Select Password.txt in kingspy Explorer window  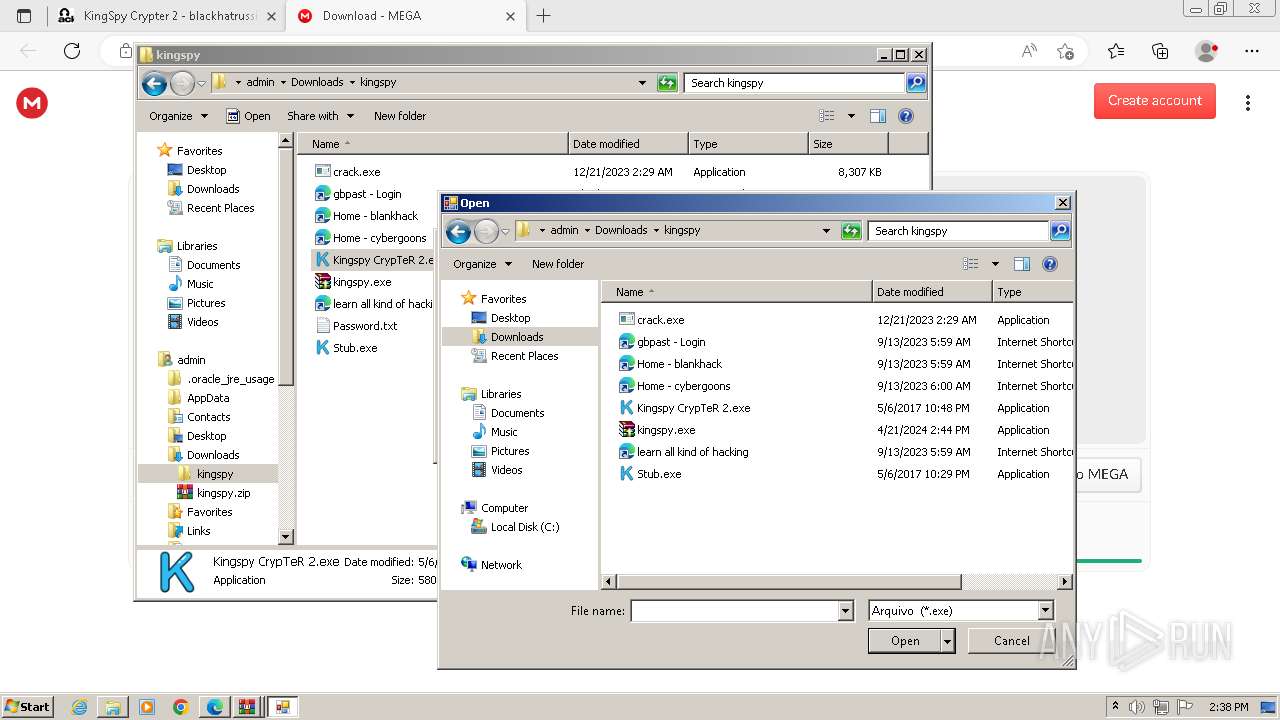coord(356,326)
